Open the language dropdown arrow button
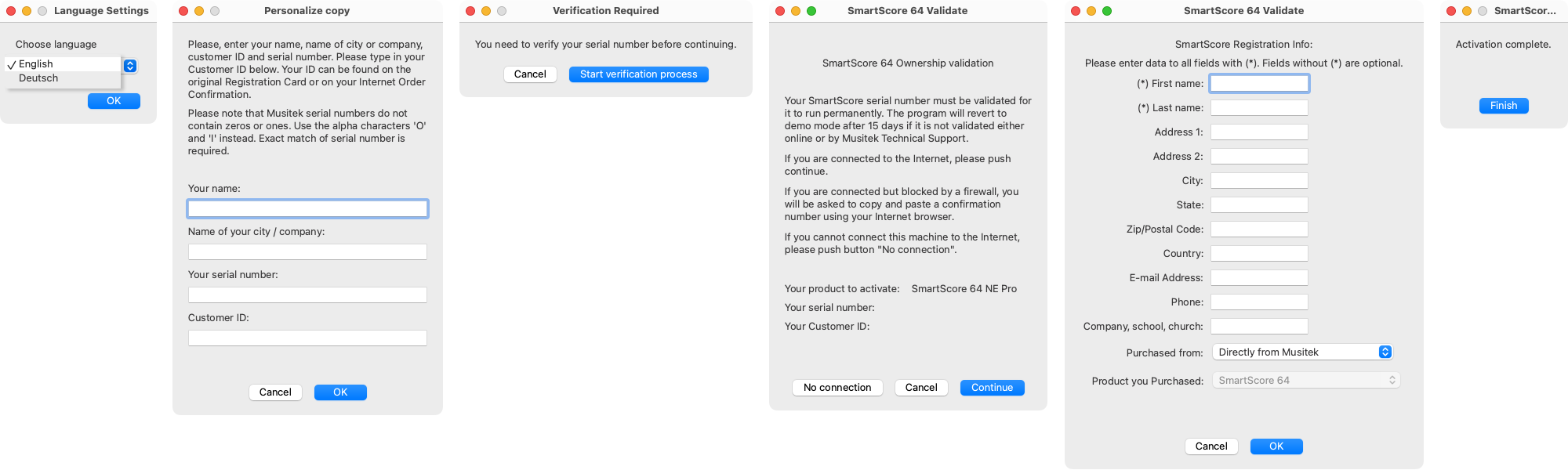This screenshot has height=470, width=1568. [x=130, y=67]
